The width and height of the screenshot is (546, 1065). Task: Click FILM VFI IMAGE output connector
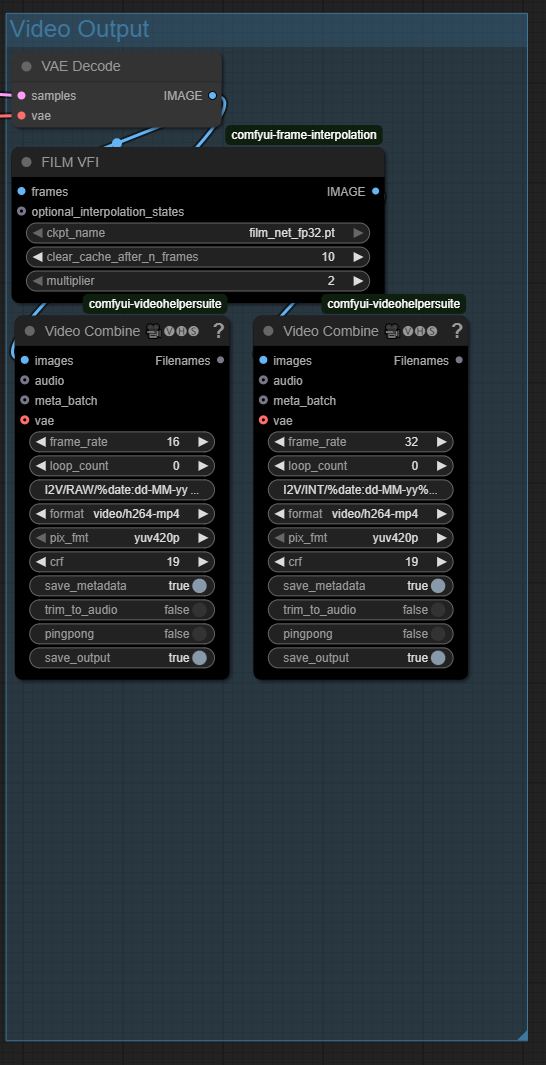tap(376, 192)
